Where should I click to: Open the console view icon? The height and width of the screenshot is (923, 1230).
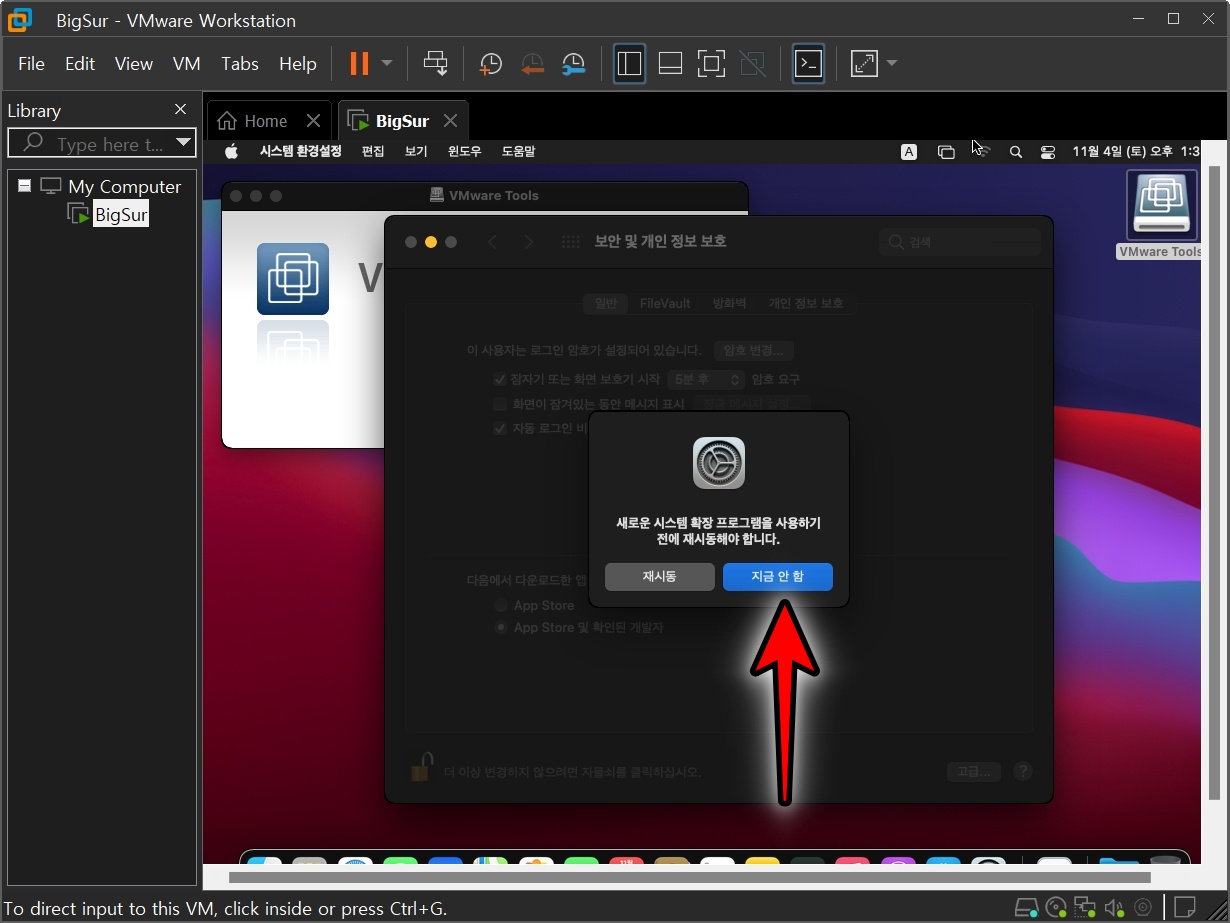pyautogui.click(x=808, y=64)
